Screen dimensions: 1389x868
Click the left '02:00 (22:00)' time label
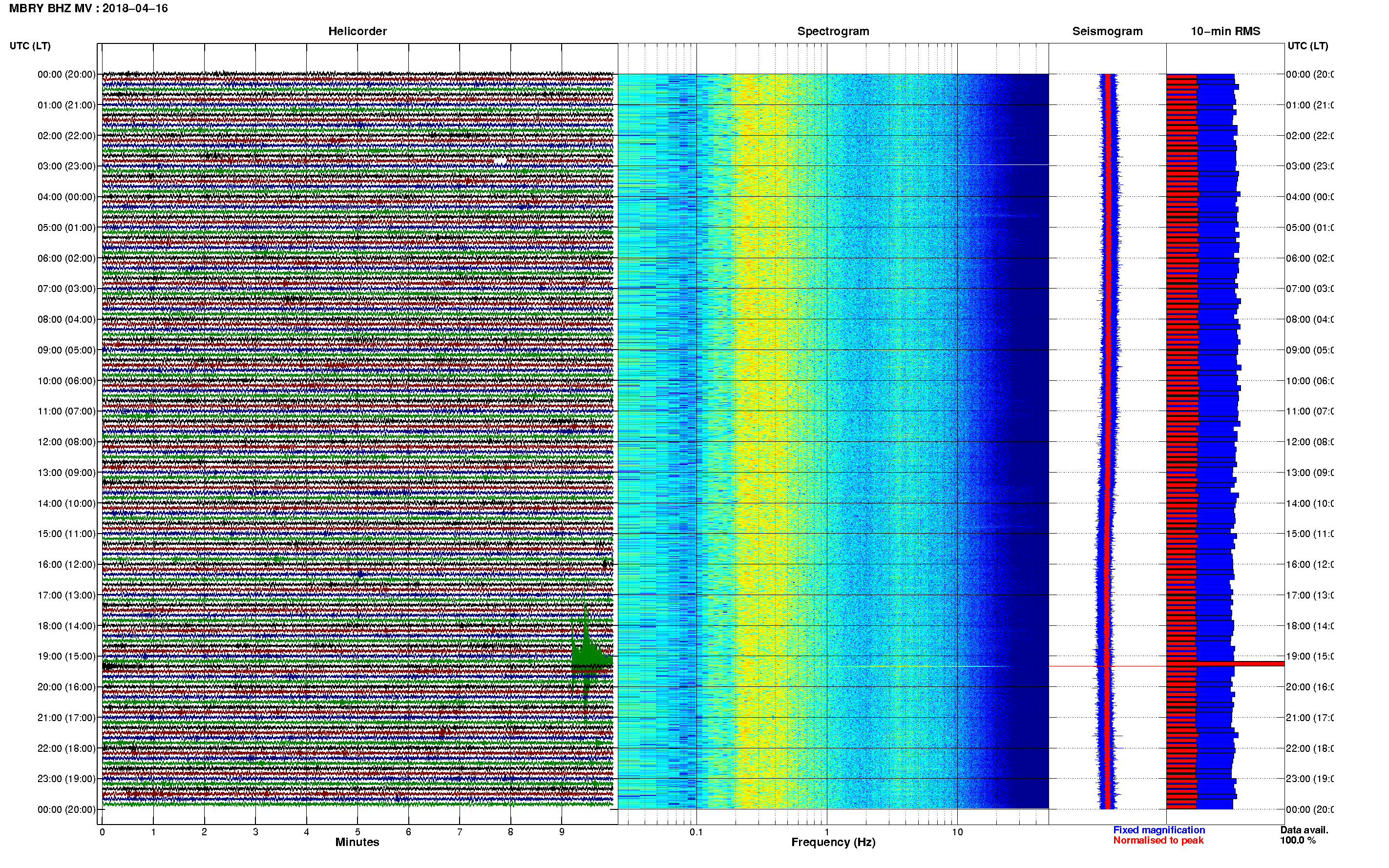point(66,136)
